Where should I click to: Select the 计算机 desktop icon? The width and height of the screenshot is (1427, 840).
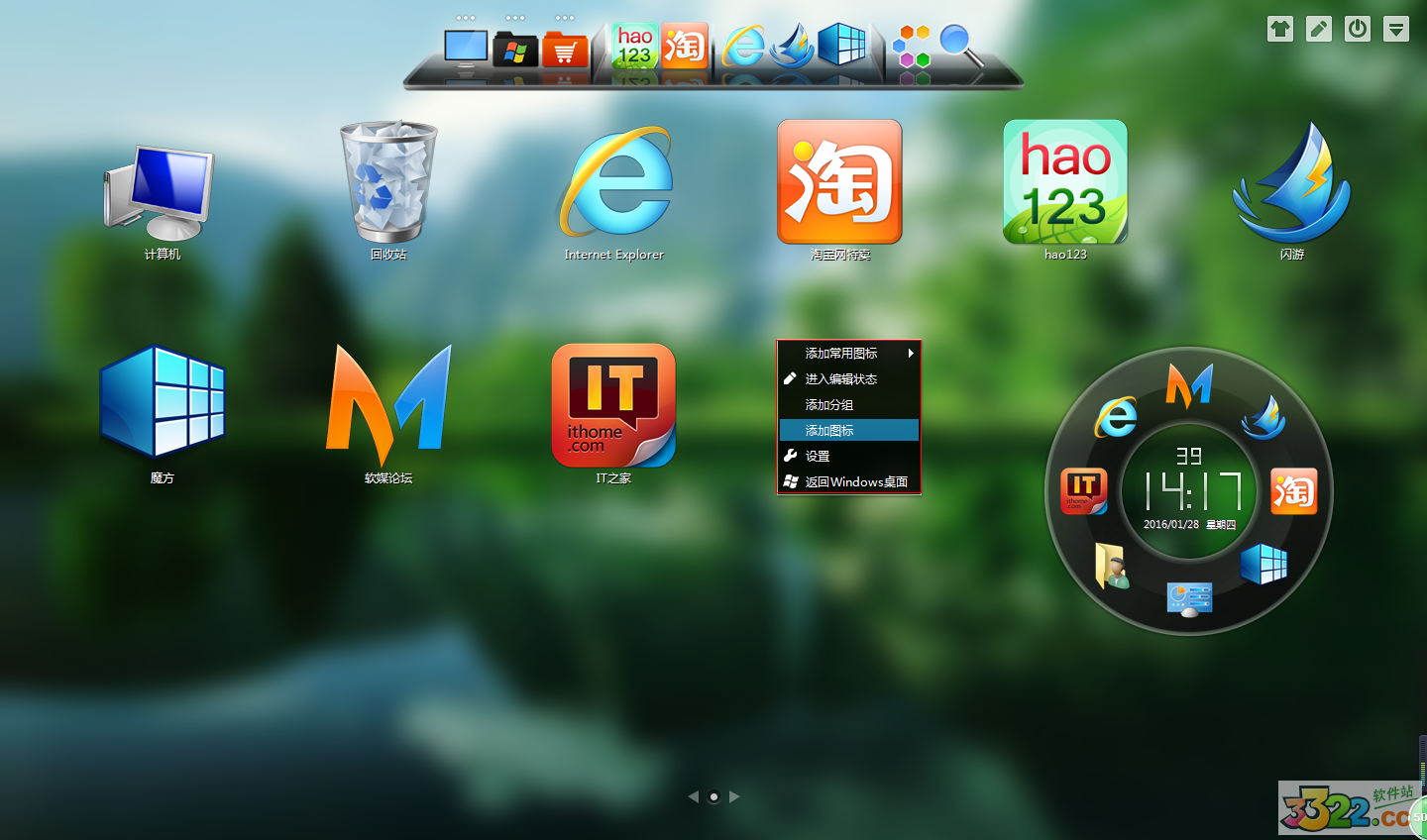162,202
